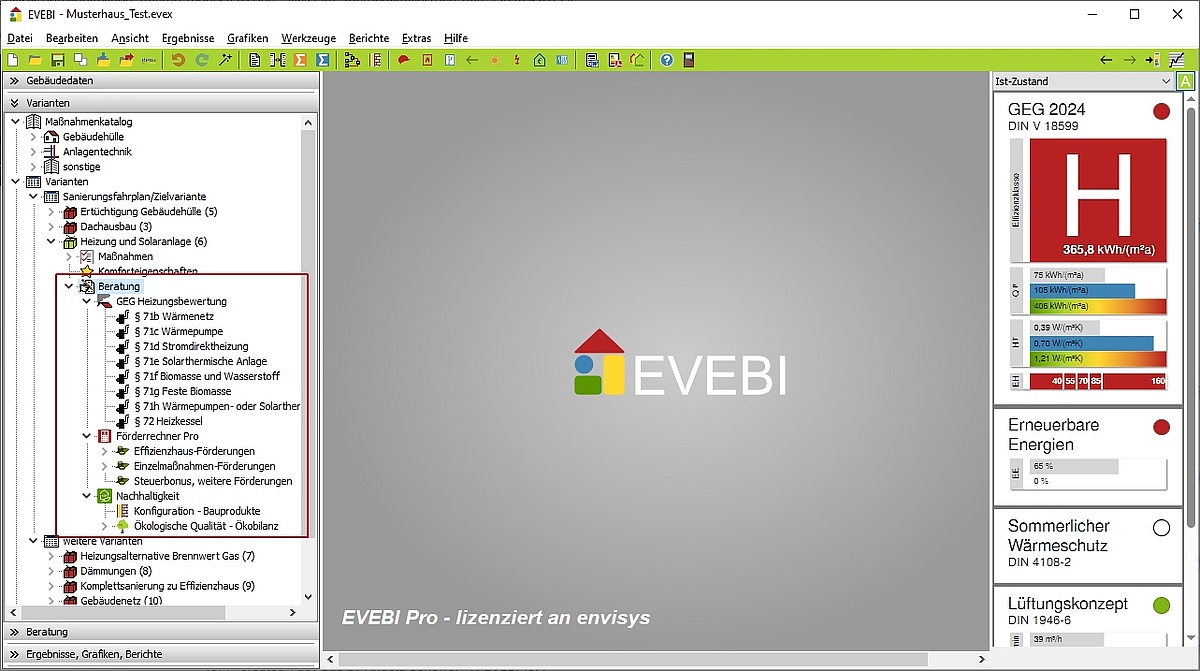Select the § 71b Wärmenetz tree item
The image size is (1200, 671).
pyautogui.click(x=173, y=316)
